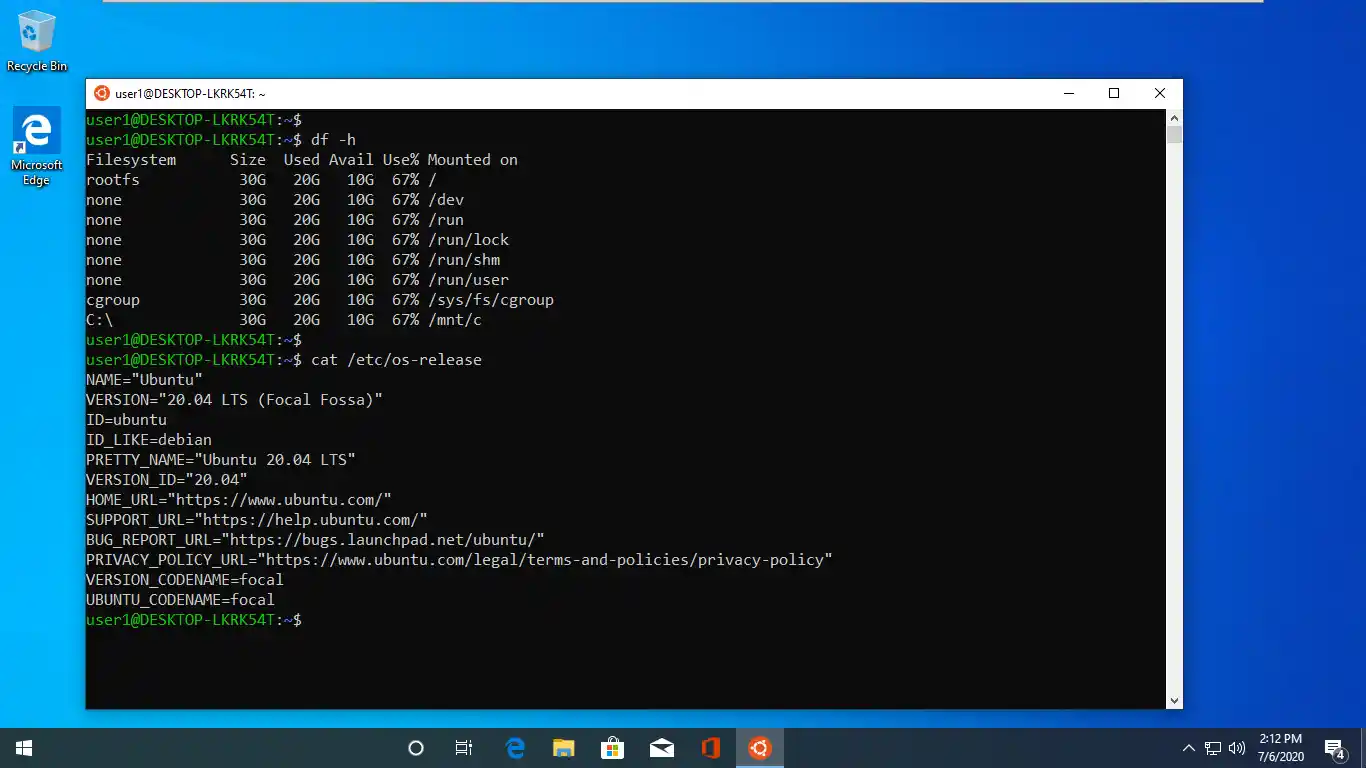Click the Ubuntu icon in the terminal title bar
Screen dimensions: 1366x768
(101, 92)
